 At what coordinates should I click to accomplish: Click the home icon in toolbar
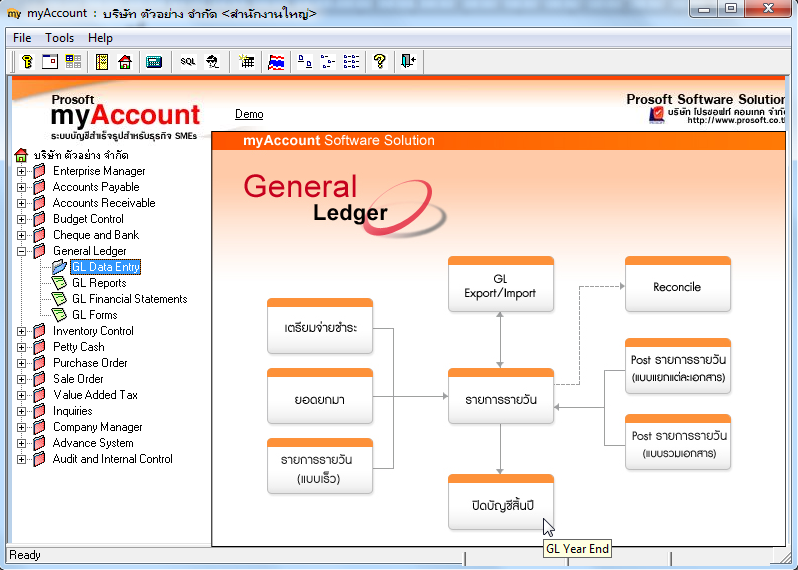[x=125, y=62]
